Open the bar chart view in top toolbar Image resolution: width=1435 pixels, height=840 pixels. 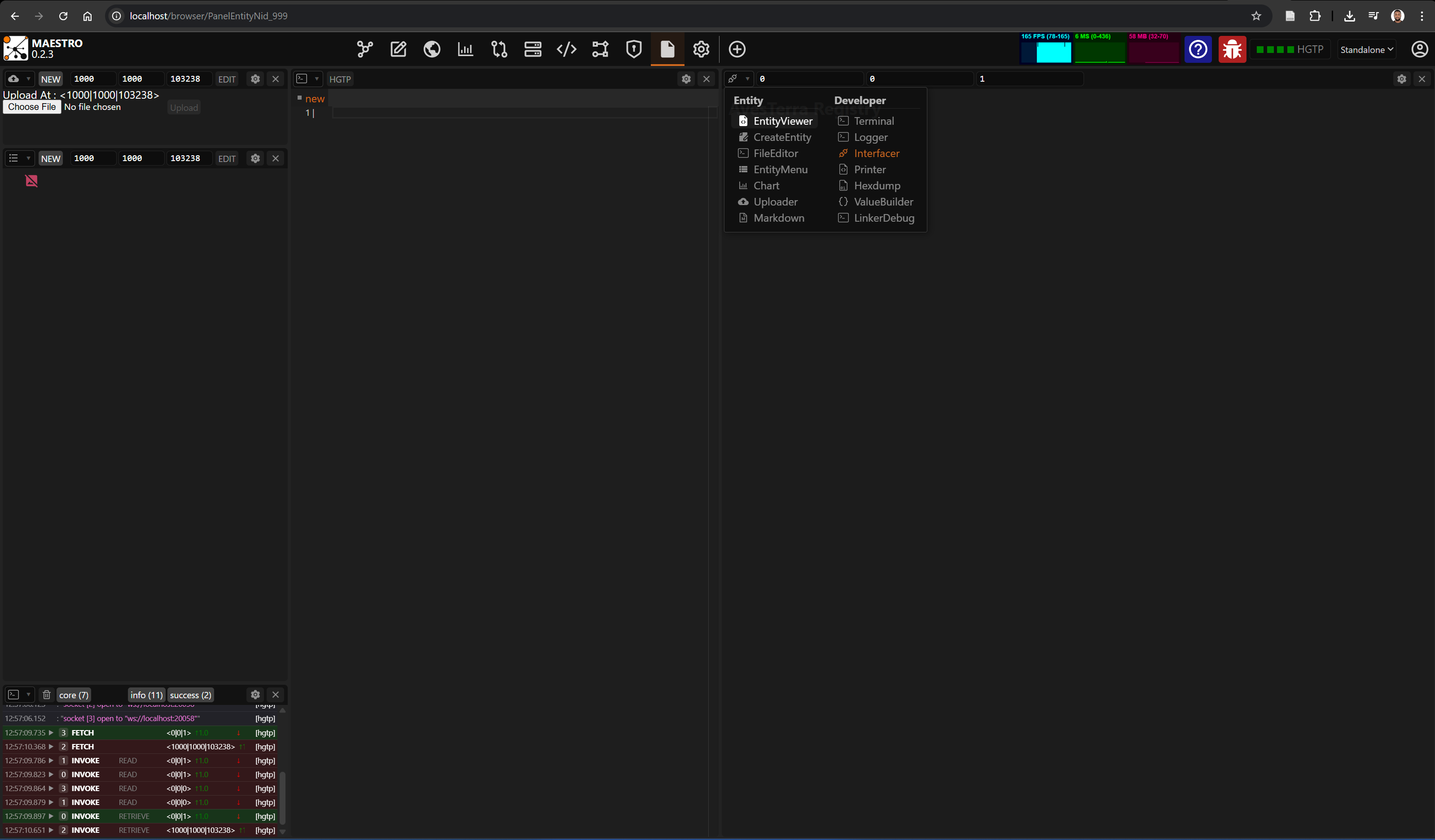click(465, 49)
